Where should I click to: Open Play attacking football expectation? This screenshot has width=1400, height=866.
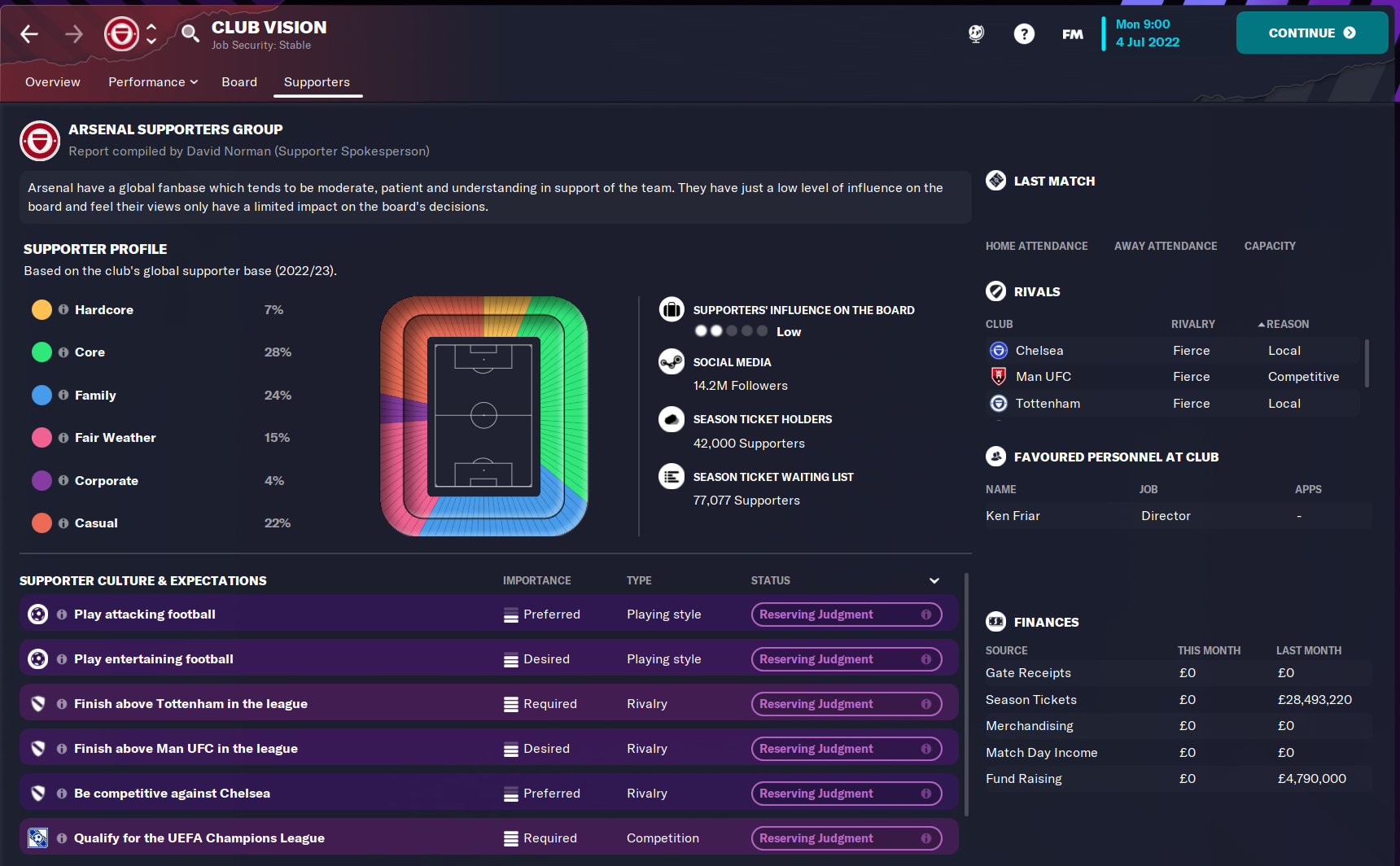pyautogui.click(x=488, y=615)
